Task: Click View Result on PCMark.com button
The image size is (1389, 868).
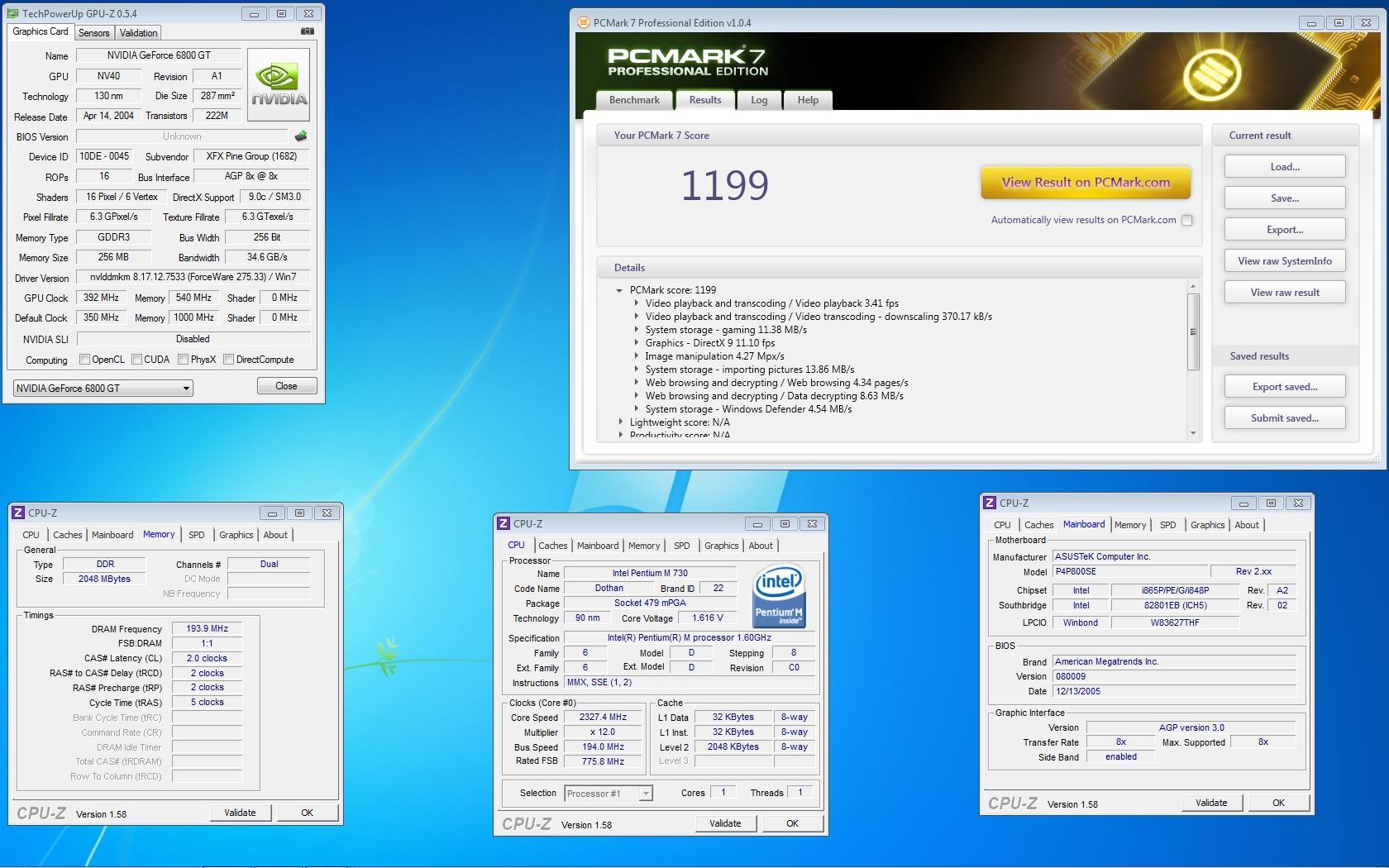Action: pyautogui.click(x=1086, y=183)
